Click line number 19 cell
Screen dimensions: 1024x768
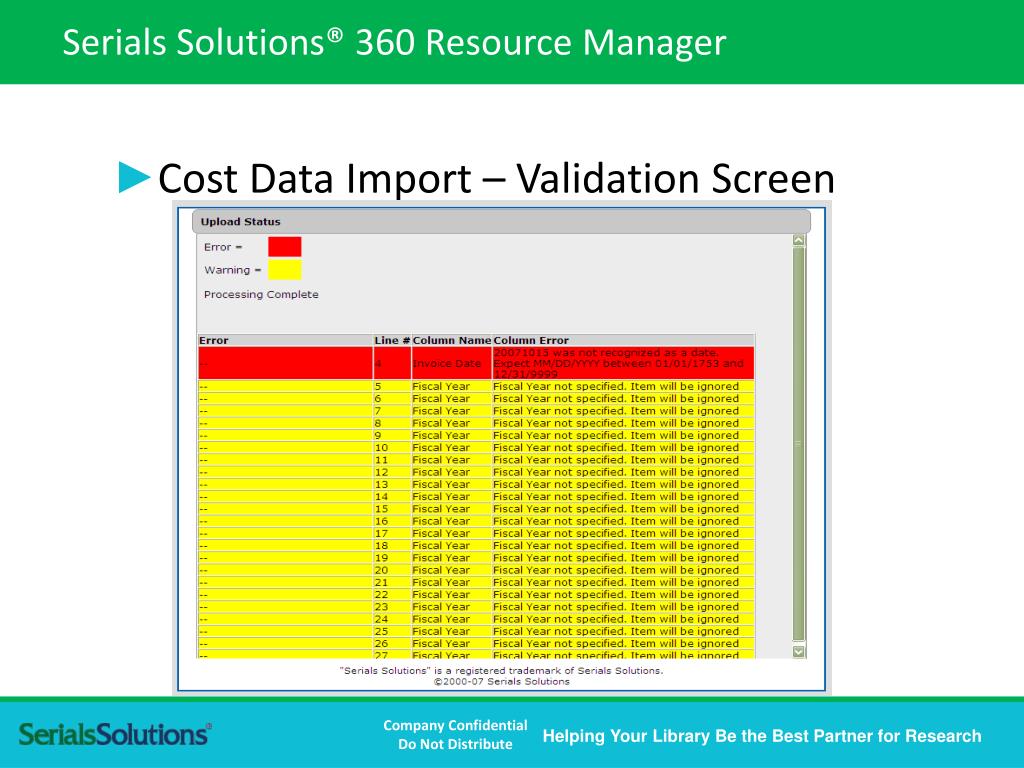click(392, 558)
